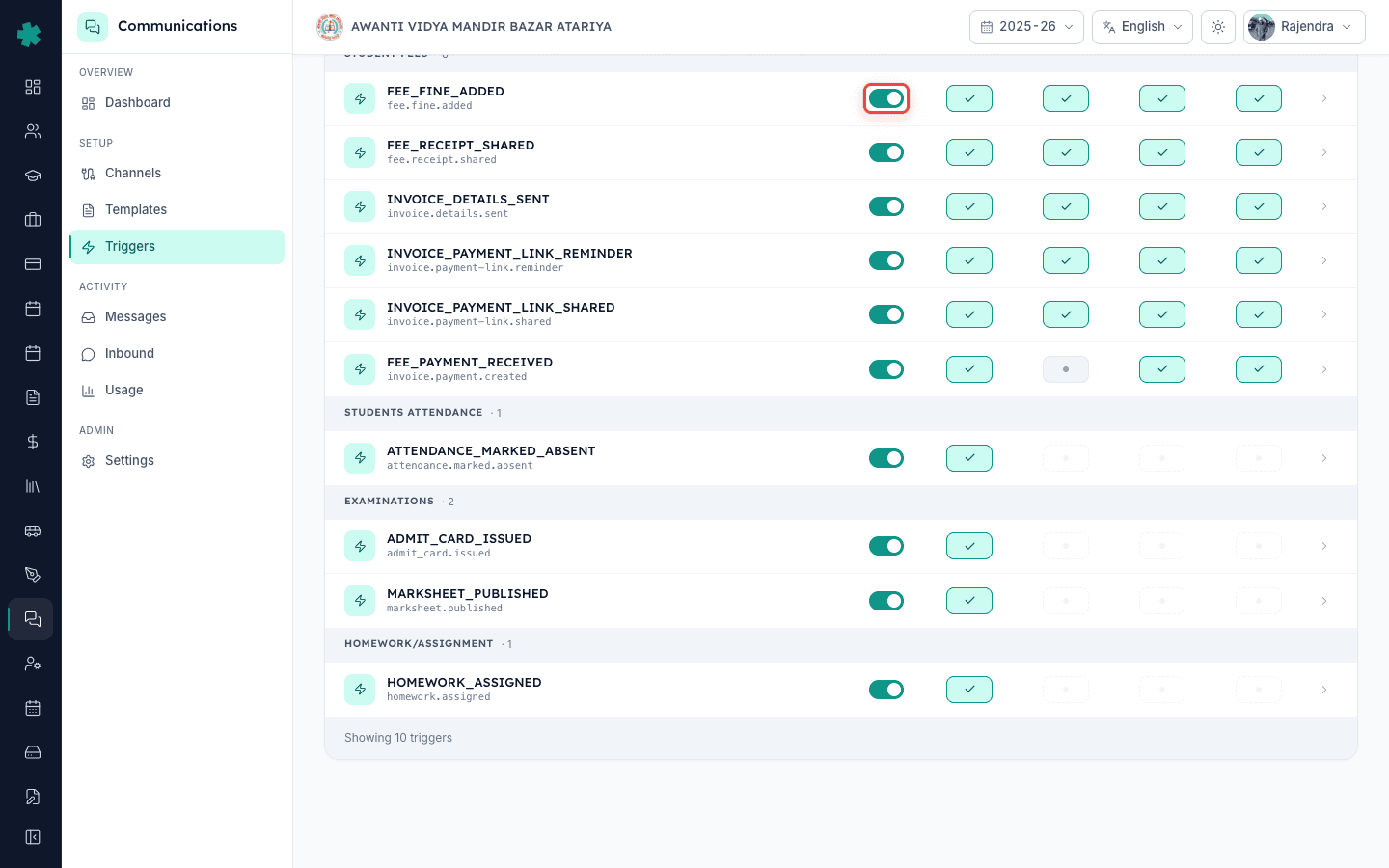Open the bus transport icon in left rail
Screen dimensions: 1389x868
tap(32, 530)
